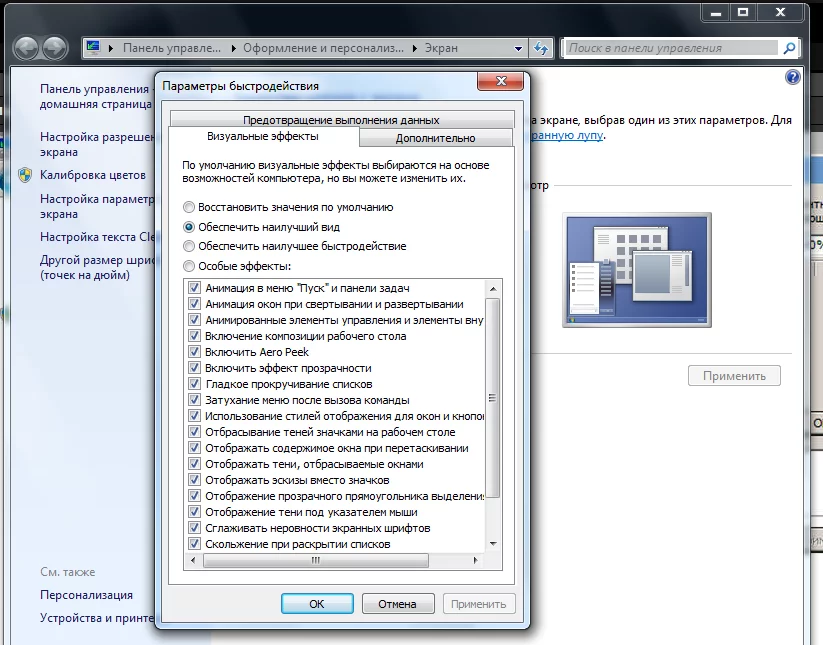
Task: Open Панель управления домашняя страница link
Action: pyautogui.click(x=96, y=97)
